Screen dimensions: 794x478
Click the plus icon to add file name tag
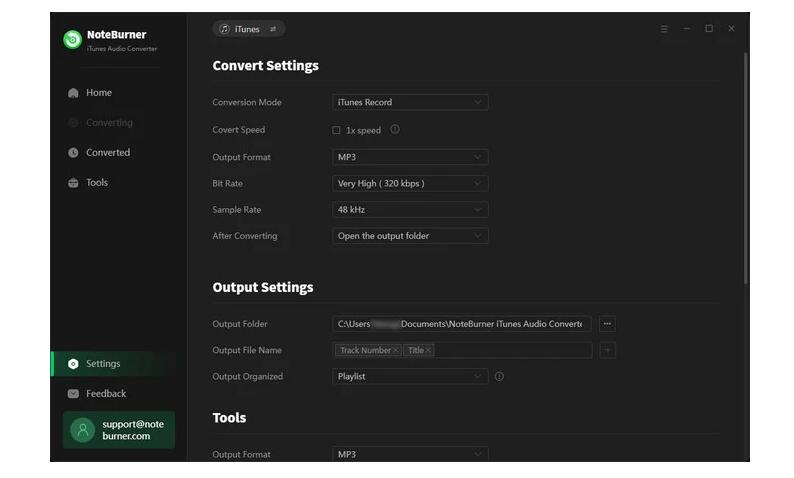pos(607,351)
